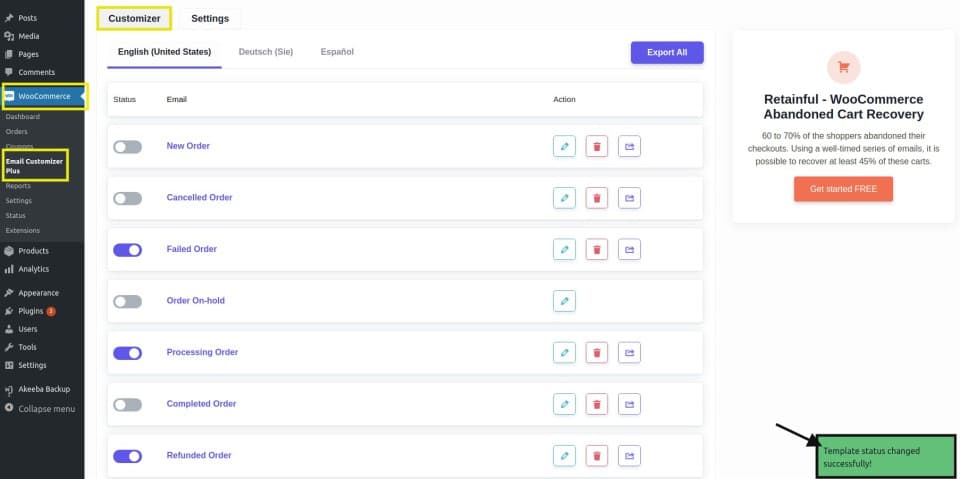The image size is (960, 479).
Task: Delete the Processing Order template
Action: click(596, 352)
